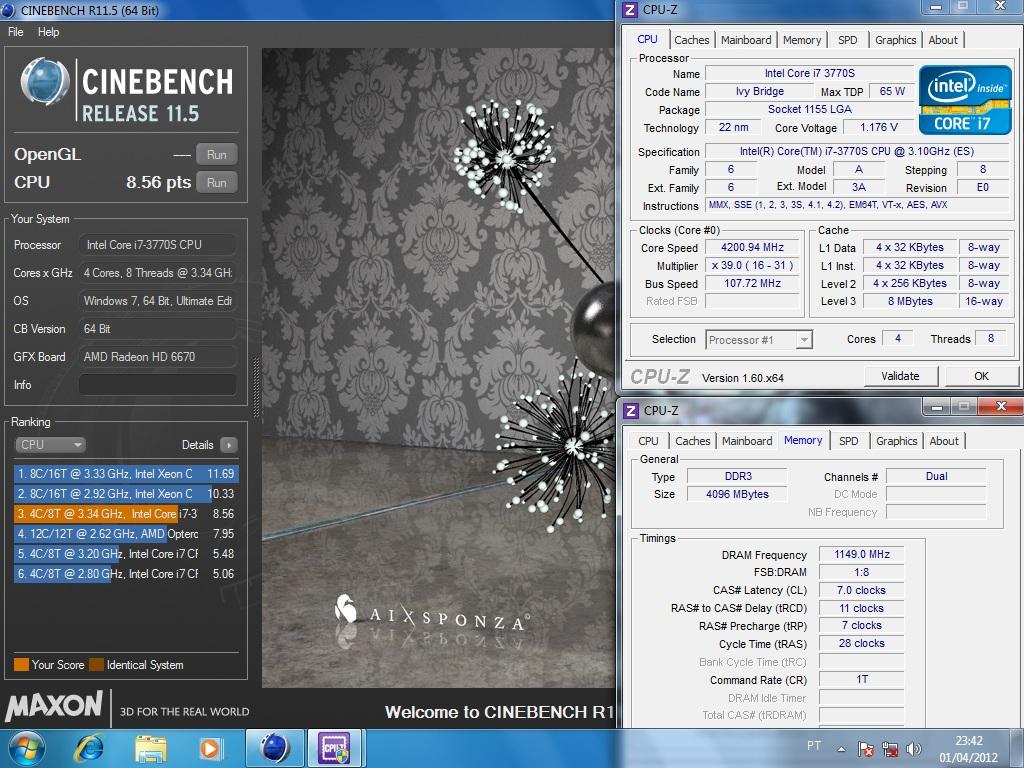Click the Your Score orange legend swatch
The width and height of the screenshot is (1024, 768).
22,665
